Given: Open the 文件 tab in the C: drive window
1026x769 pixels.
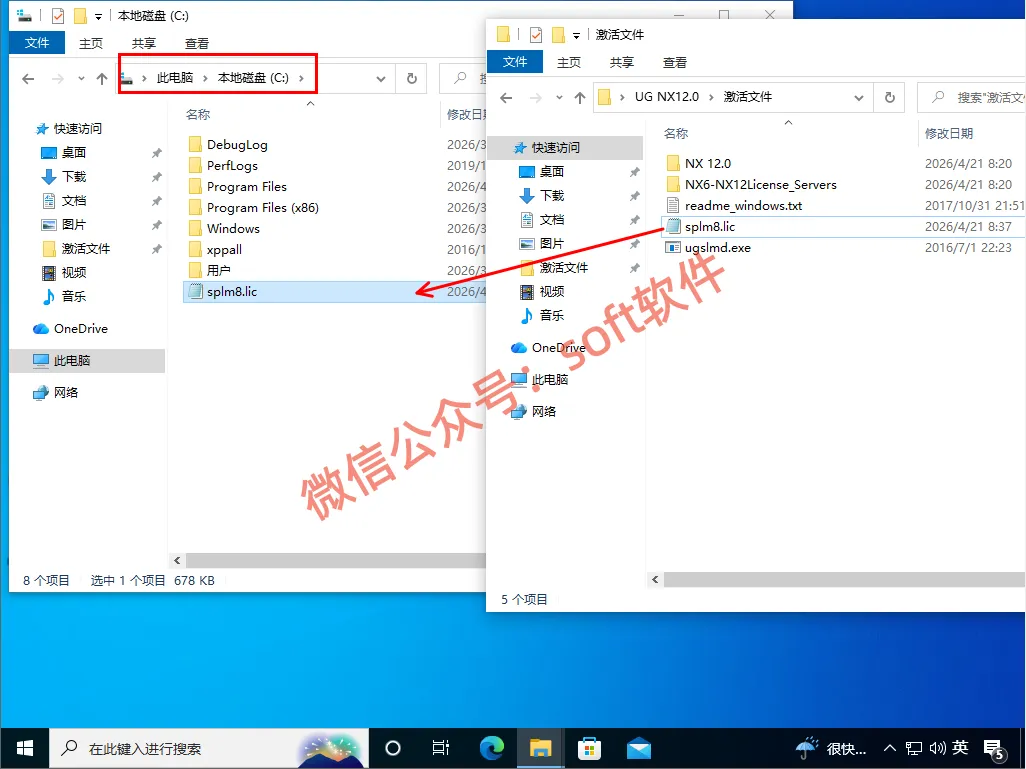Looking at the screenshot, I should coord(37,43).
